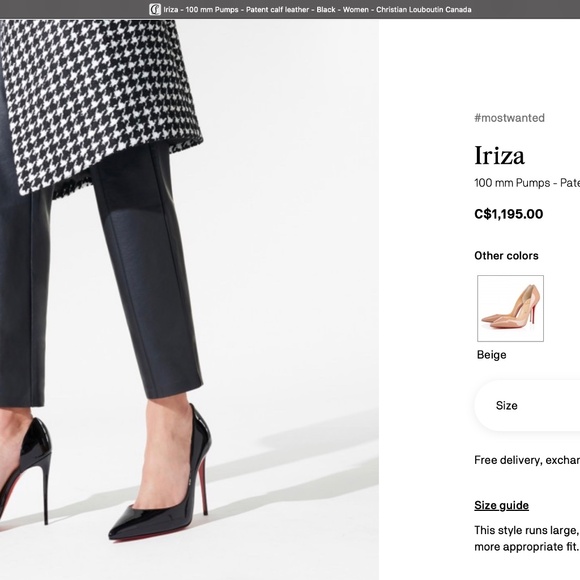The width and height of the screenshot is (580, 580).
Task: Click the model product photo with black pumps
Action: click(189, 299)
